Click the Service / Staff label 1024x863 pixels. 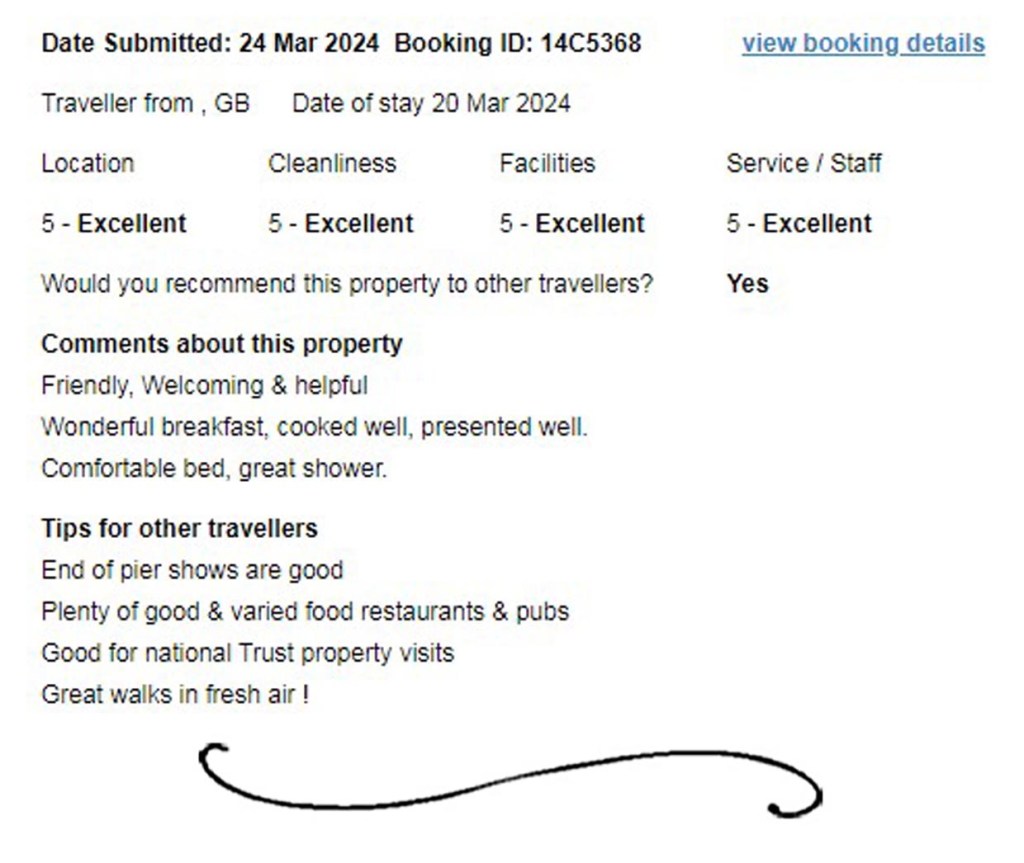click(804, 164)
